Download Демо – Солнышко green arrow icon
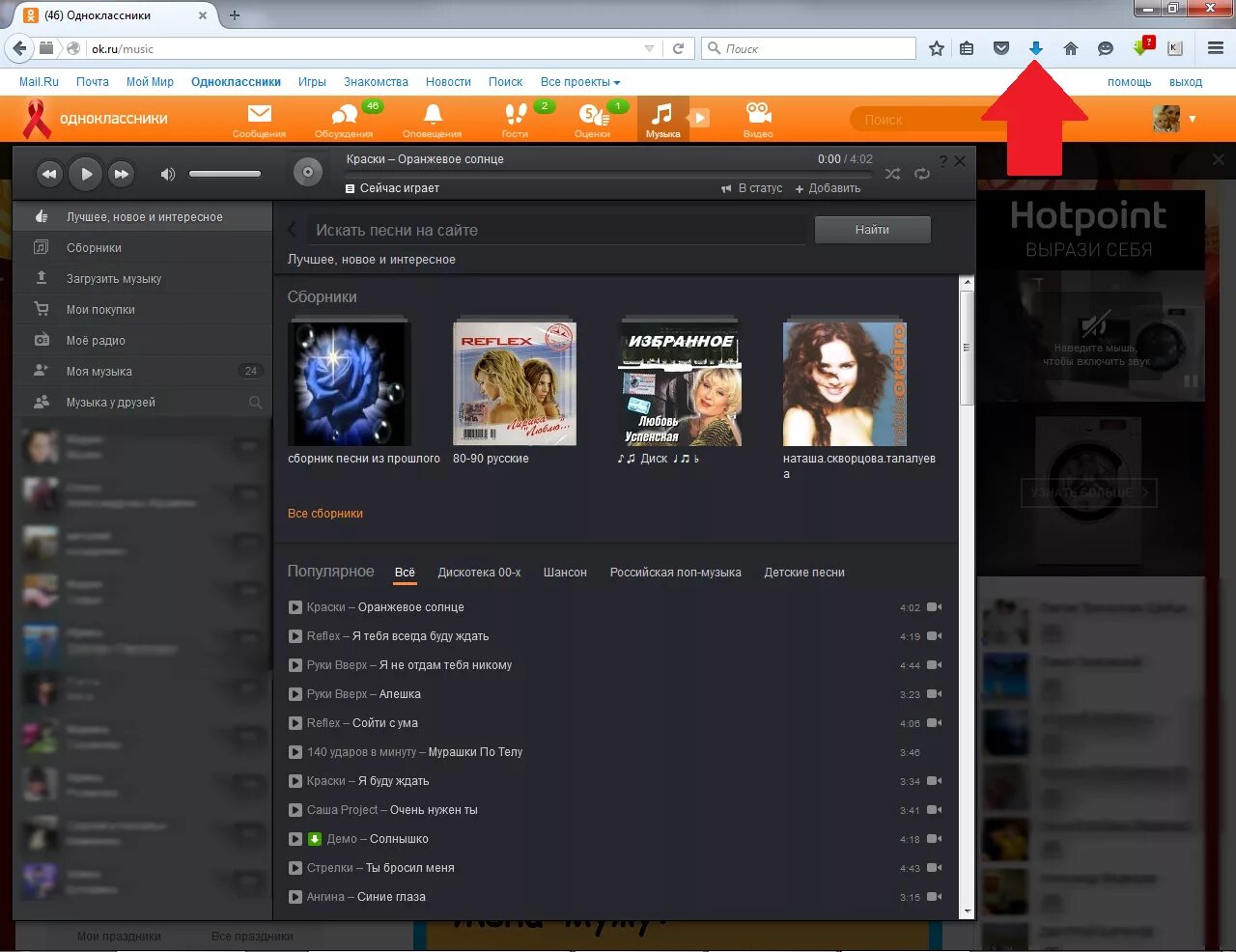1236x952 pixels. pos(314,839)
